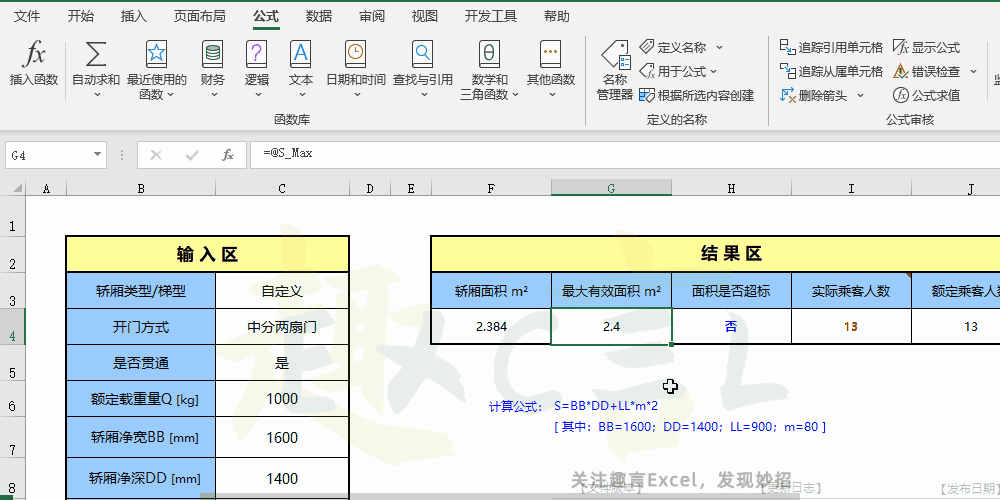This screenshot has width=1000, height=500.
Task: Select the cell with rated load 1000
Action: click(x=282, y=399)
